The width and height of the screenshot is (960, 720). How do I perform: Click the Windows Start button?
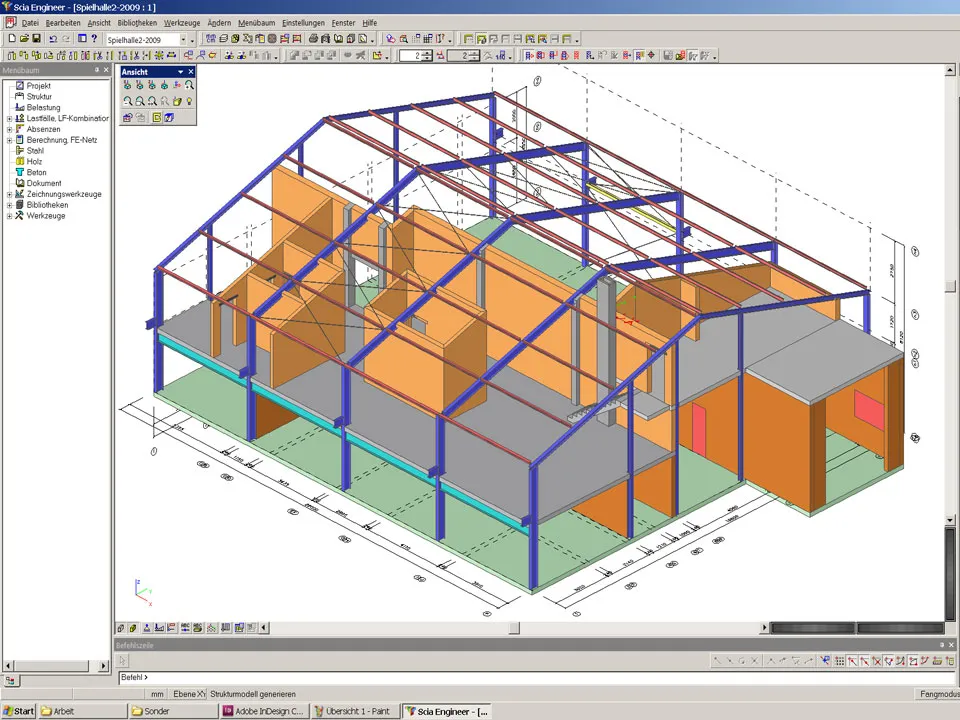(19, 711)
